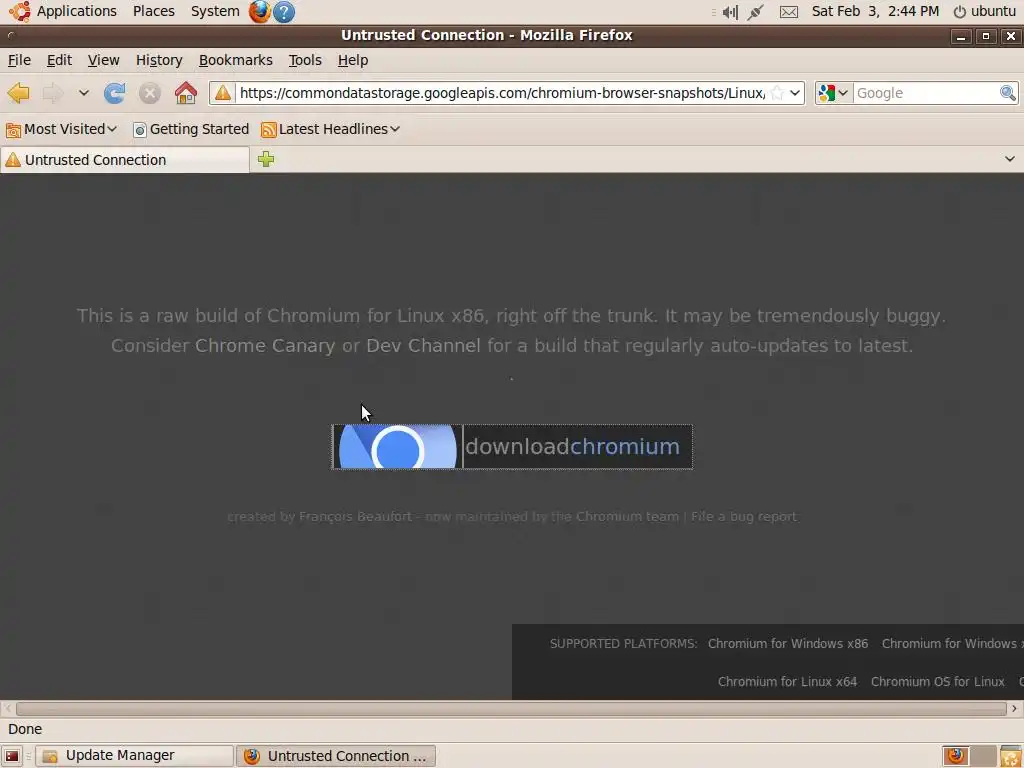The image size is (1024, 768).
Task: Open the Help icon in the top panel
Action: point(283,11)
